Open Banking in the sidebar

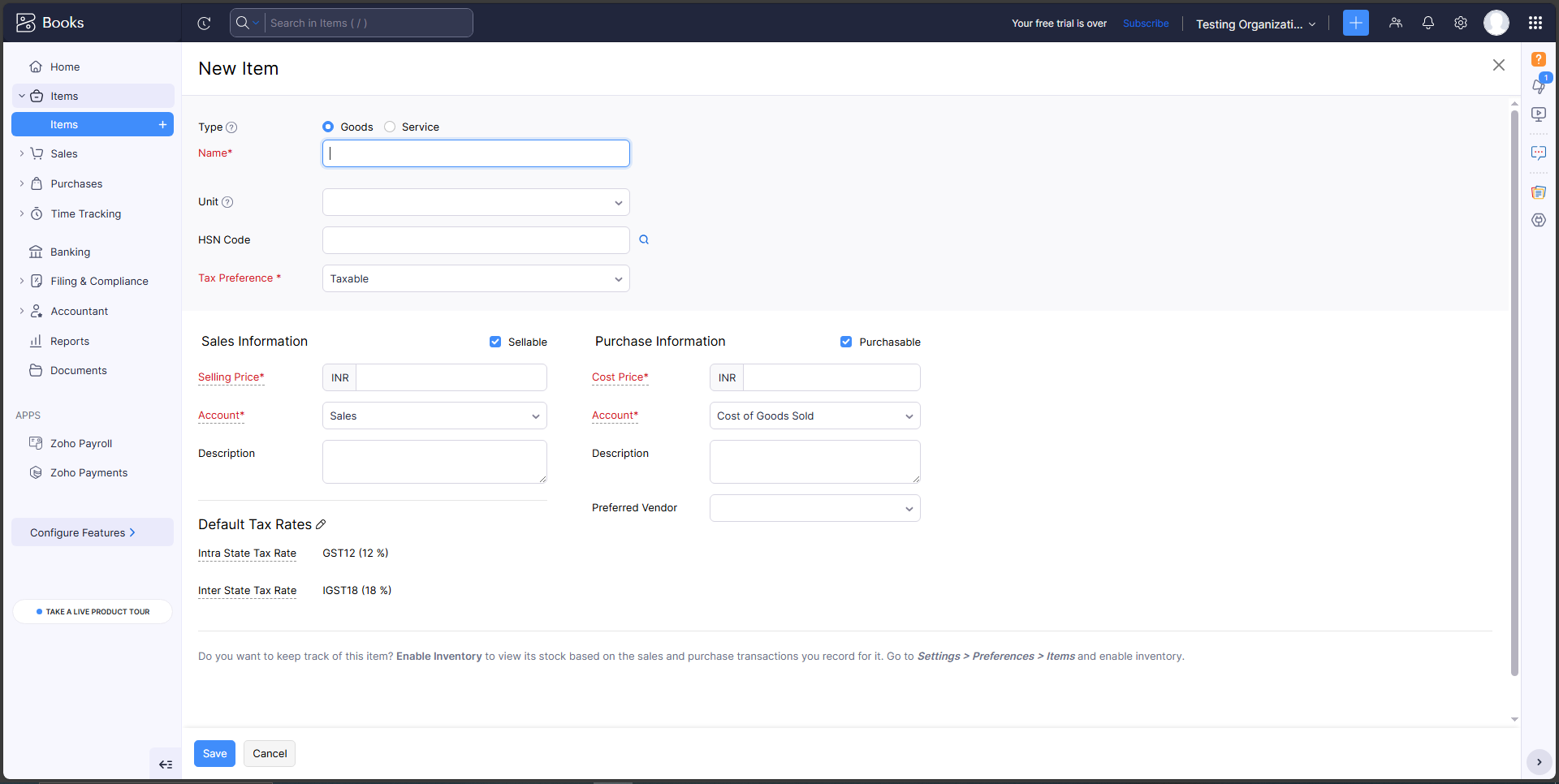(70, 252)
